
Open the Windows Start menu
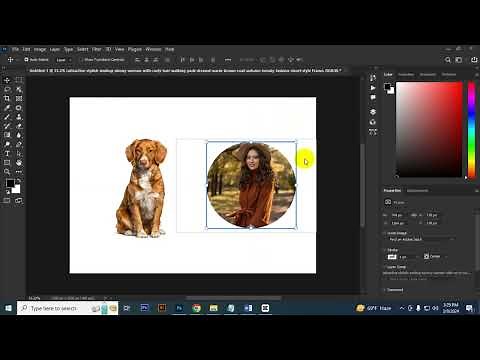tap(8, 308)
